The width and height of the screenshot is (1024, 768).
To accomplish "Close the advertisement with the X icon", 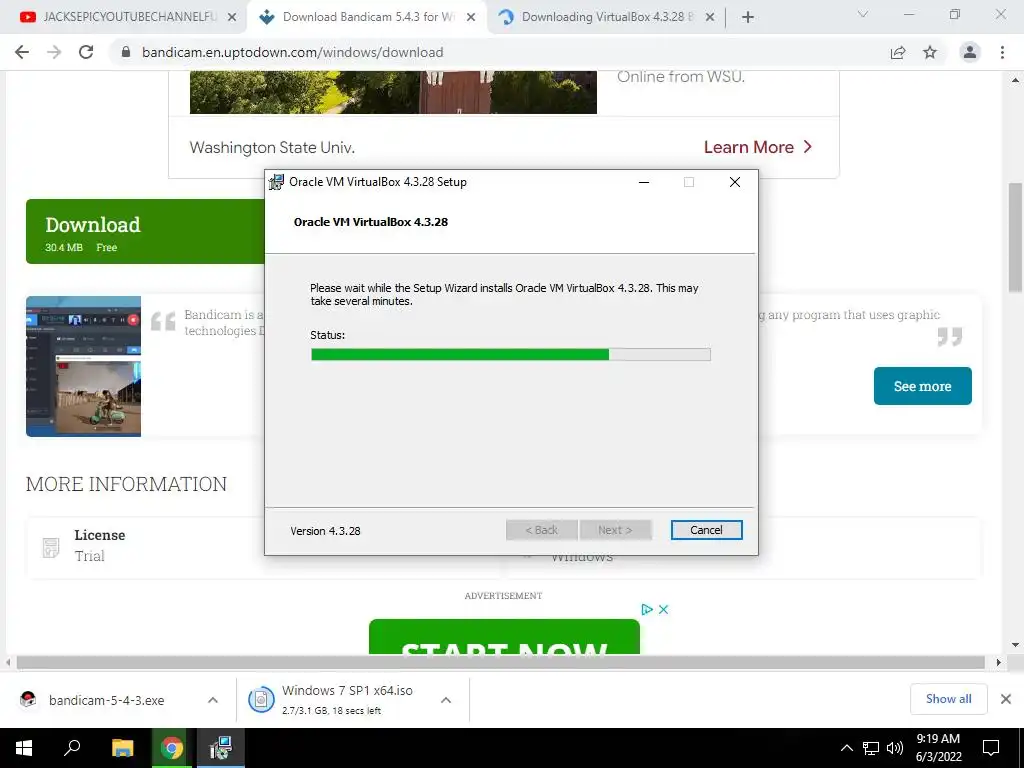I will [664, 609].
